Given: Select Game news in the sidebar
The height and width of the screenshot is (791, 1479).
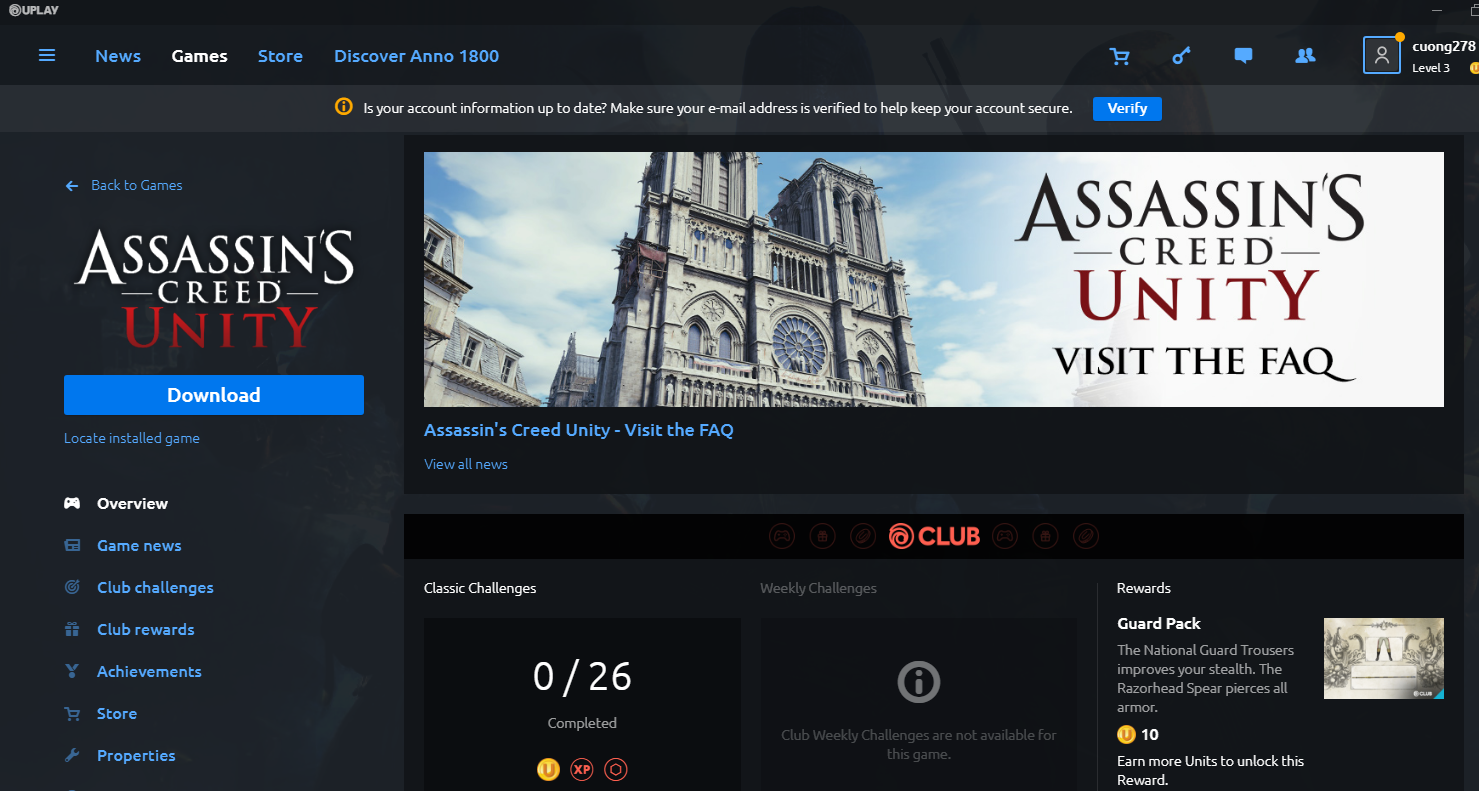Looking at the screenshot, I should click(x=139, y=545).
